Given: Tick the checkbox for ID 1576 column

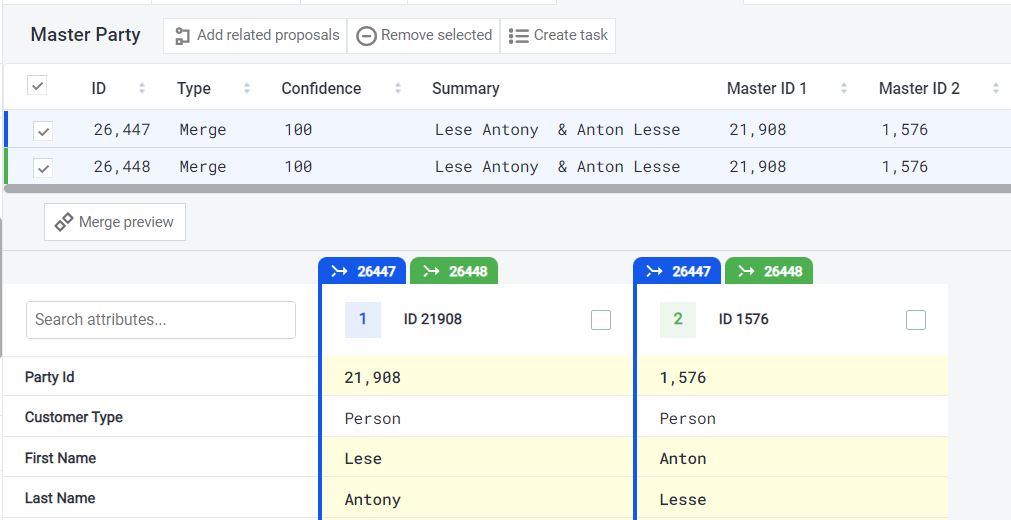Looking at the screenshot, I should (x=916, y=320).
